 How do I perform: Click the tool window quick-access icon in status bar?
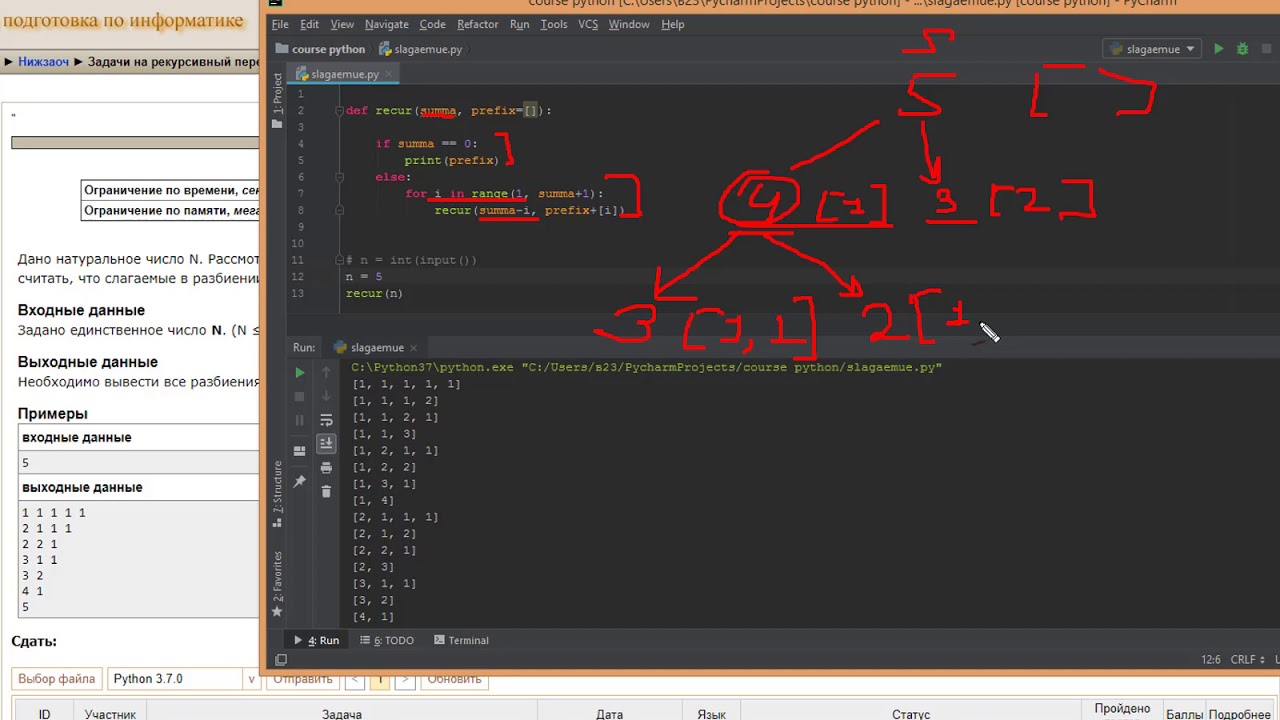[x=281, y=660]
